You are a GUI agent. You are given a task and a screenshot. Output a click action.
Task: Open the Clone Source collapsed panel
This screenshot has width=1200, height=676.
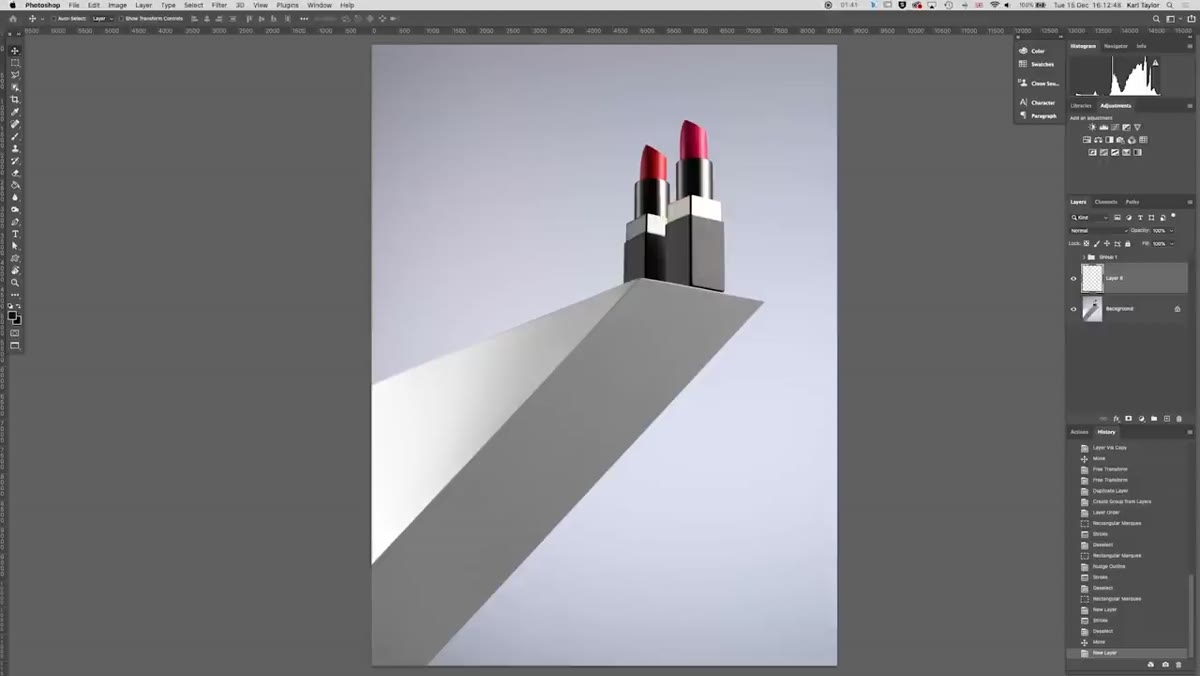click(x=1038, y=83)
